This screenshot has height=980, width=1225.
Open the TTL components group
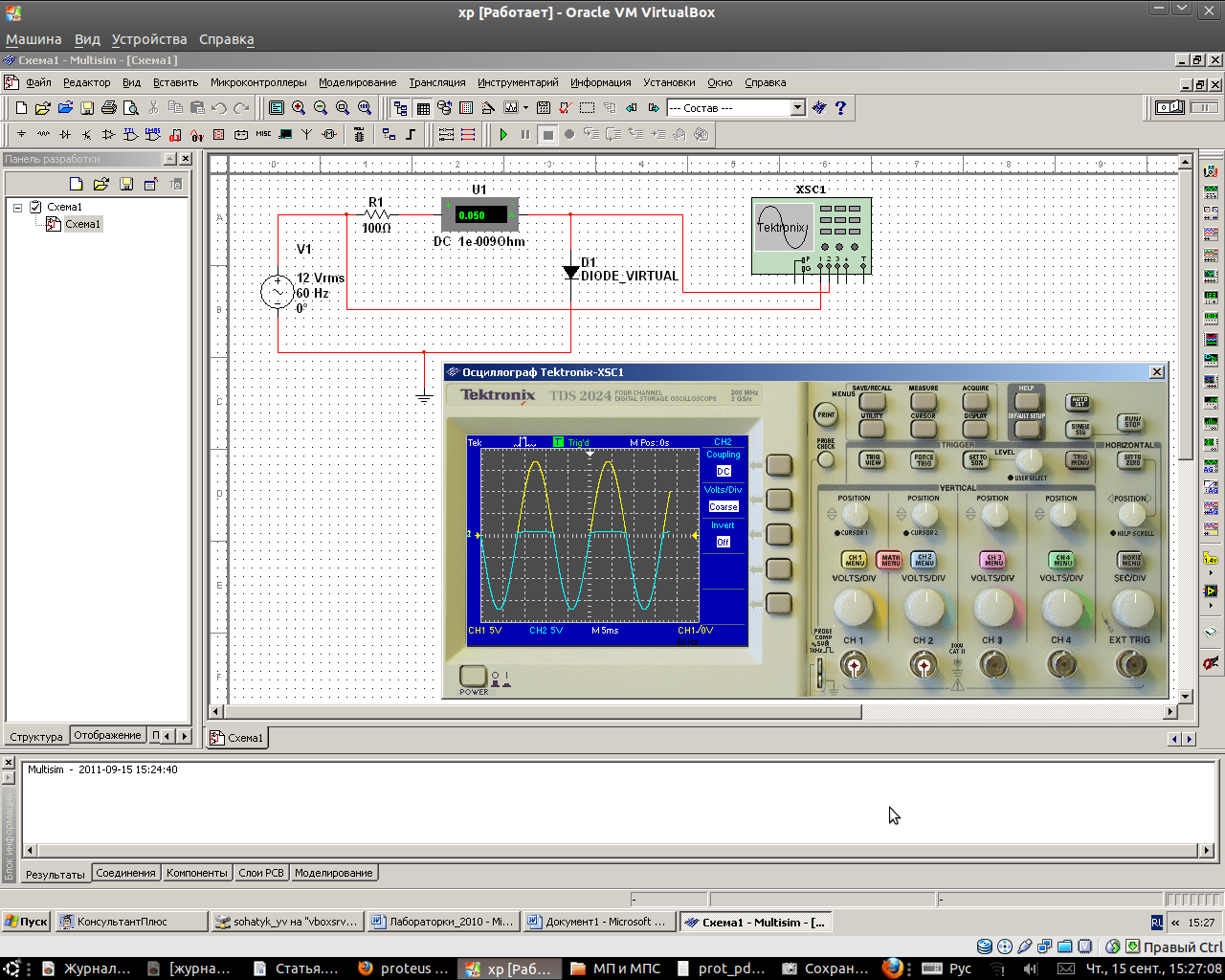pyautogui.click(x=131, y=135)
